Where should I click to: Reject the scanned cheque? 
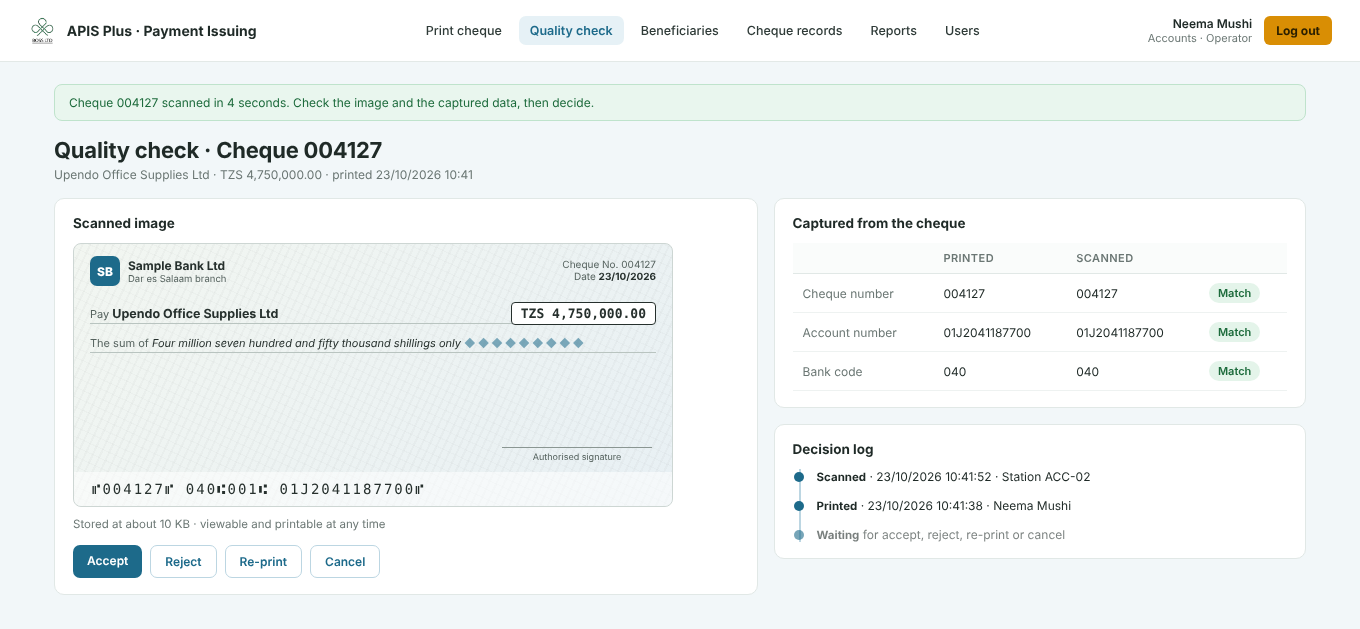pyautogui.click(x=183, y=562)
